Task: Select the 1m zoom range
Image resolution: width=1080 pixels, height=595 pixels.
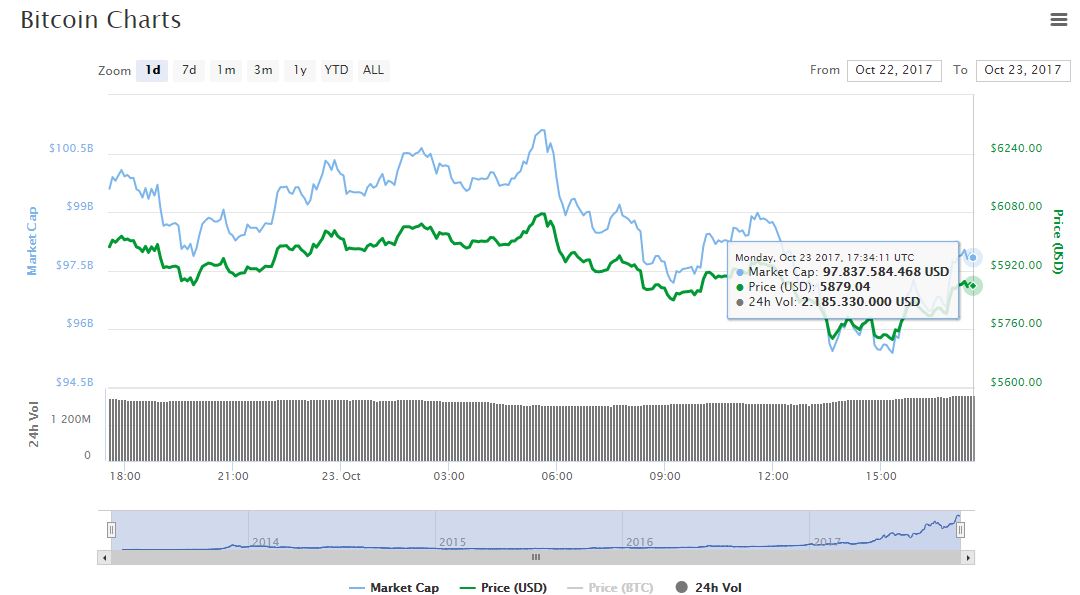Action: click(226, 70)
